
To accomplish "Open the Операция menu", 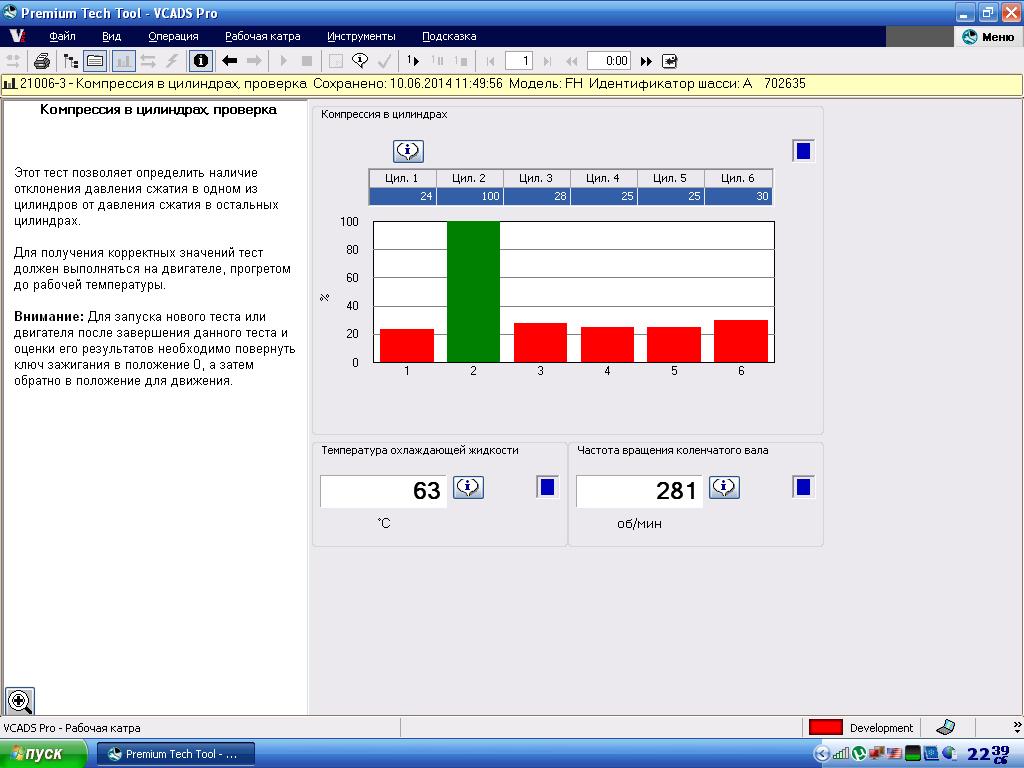I will [173, 37].
